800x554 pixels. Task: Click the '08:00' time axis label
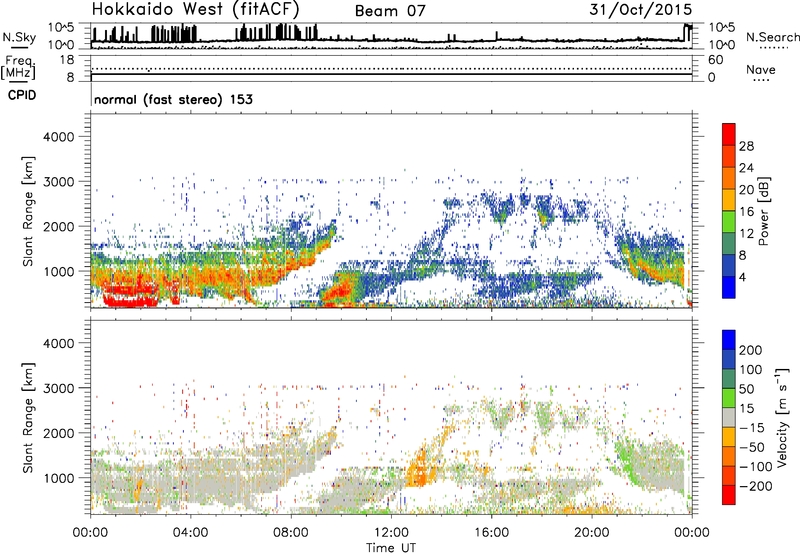291,533
